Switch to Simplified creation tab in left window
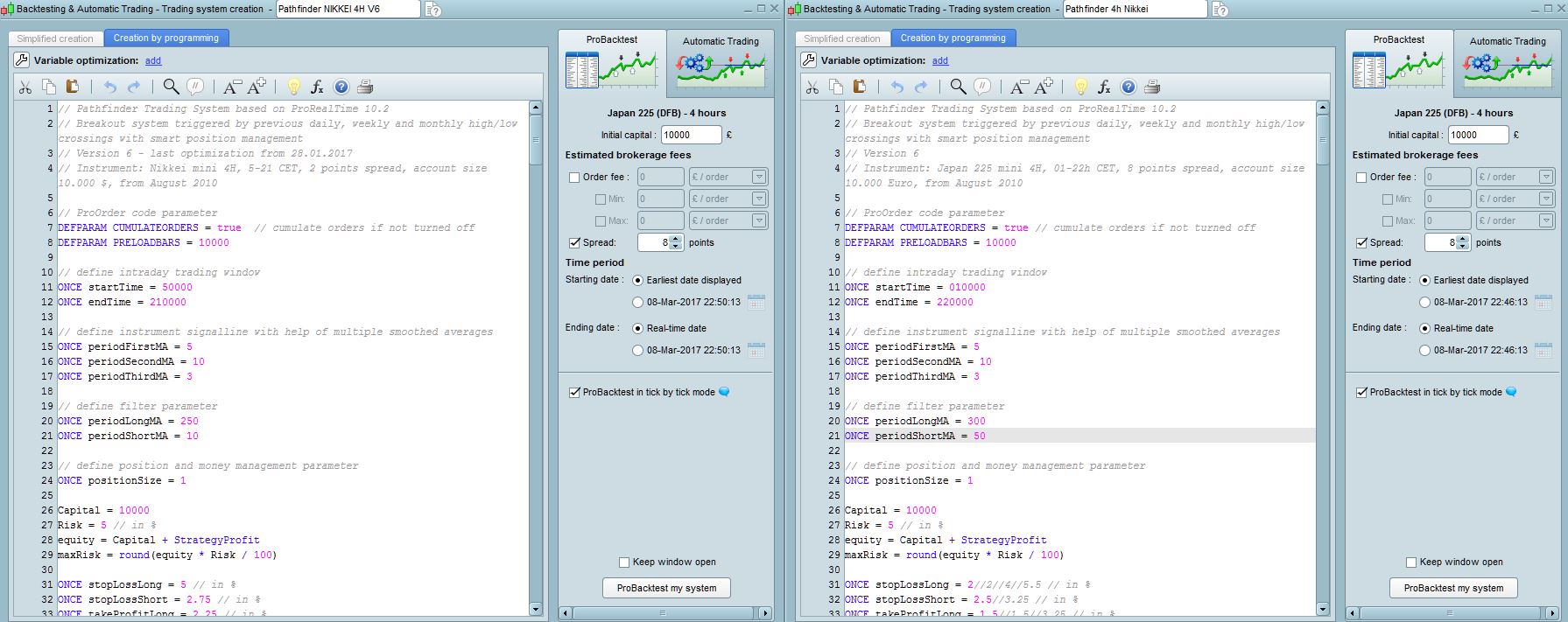The image size is (1568, 622). coord(55,38)
